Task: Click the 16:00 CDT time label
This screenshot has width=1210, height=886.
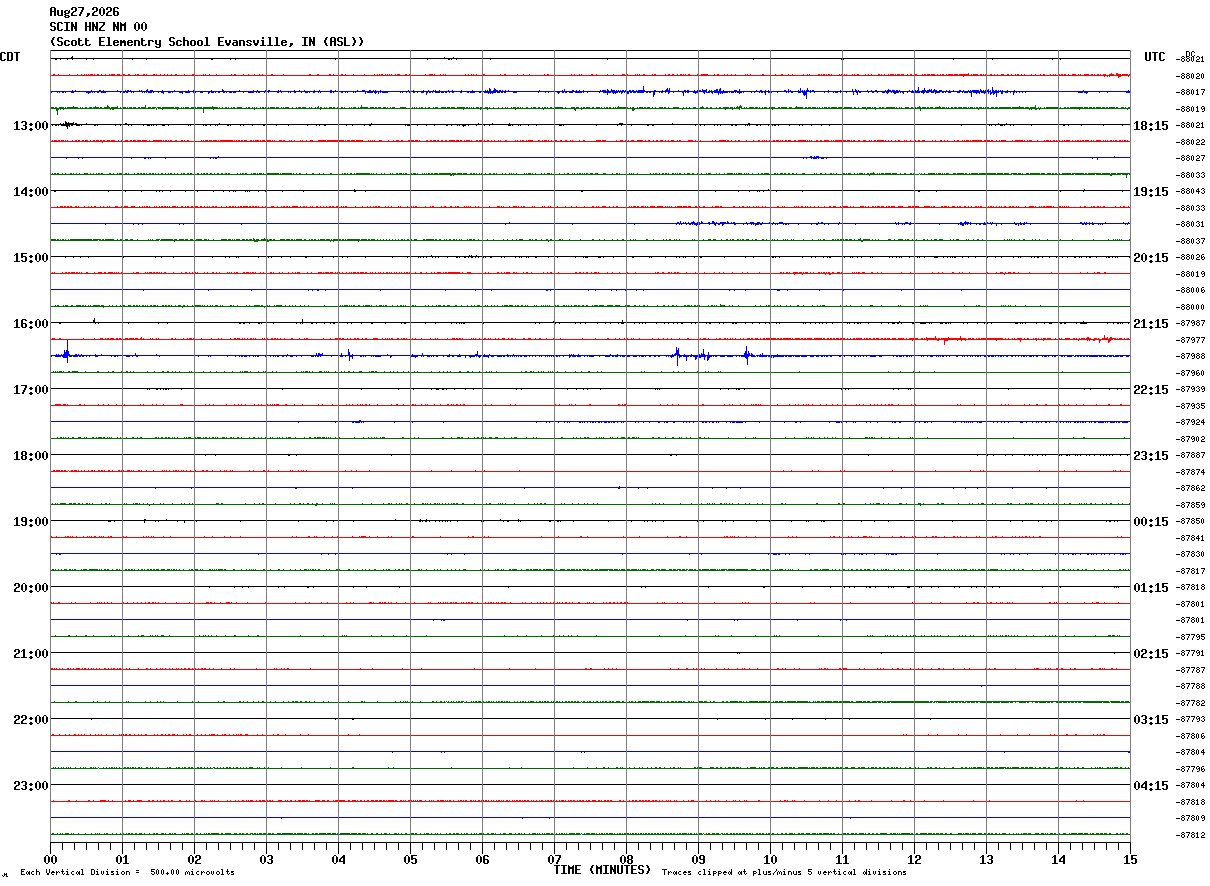Action: (x=30, y=324)
